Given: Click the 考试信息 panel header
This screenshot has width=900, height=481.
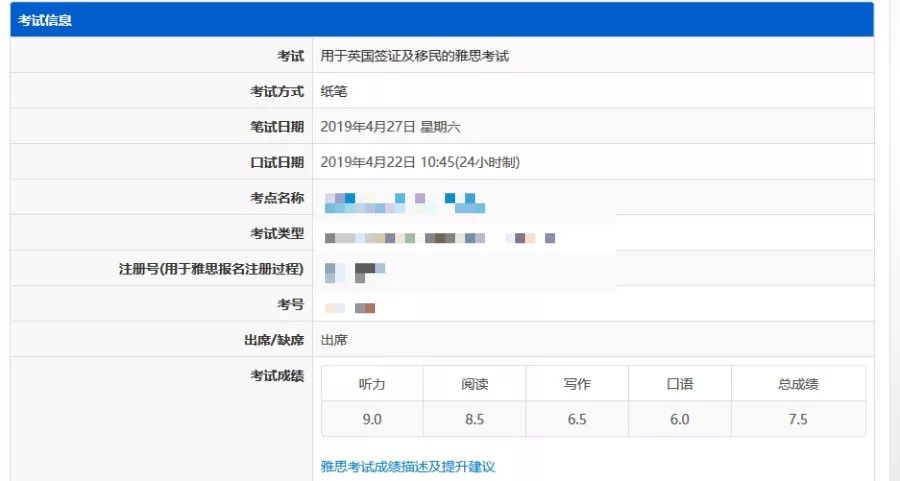Looking at the screenshot, I should pos(442,20).
